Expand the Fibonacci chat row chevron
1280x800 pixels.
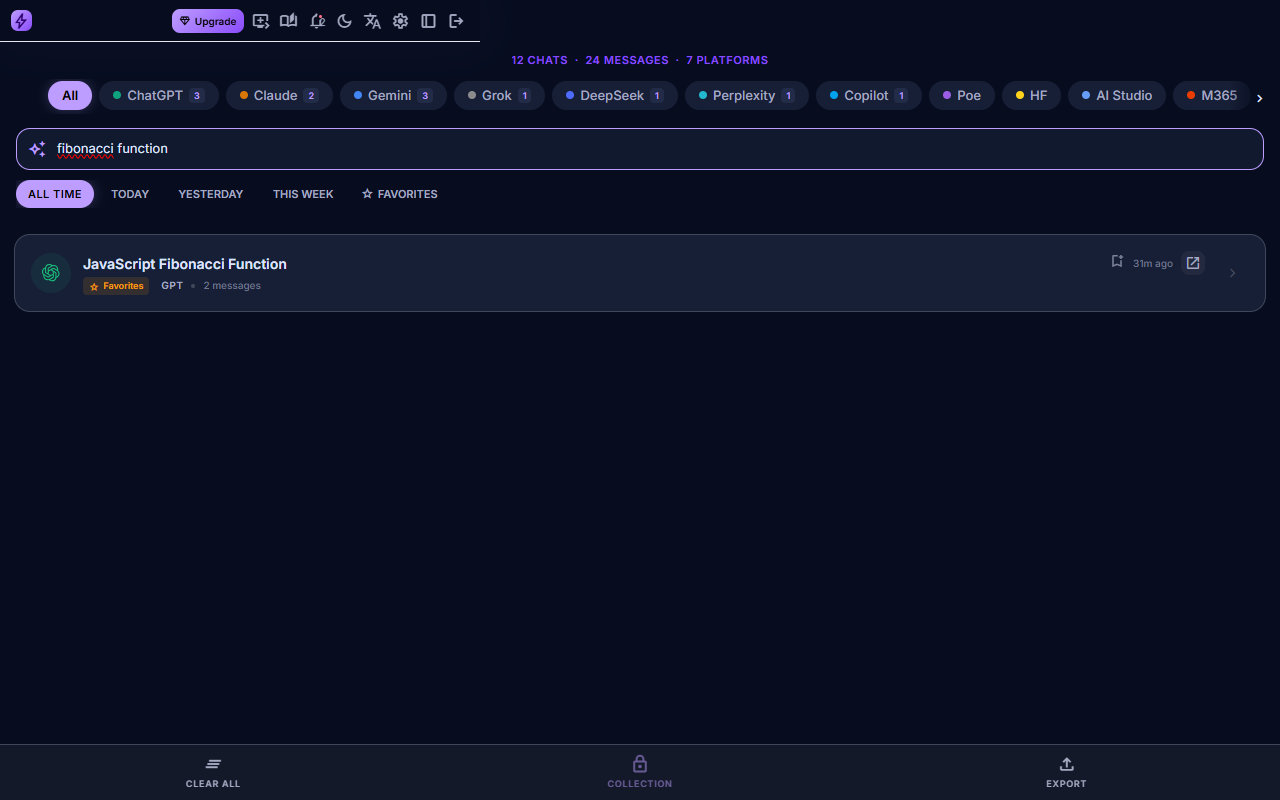[1232, 273]
